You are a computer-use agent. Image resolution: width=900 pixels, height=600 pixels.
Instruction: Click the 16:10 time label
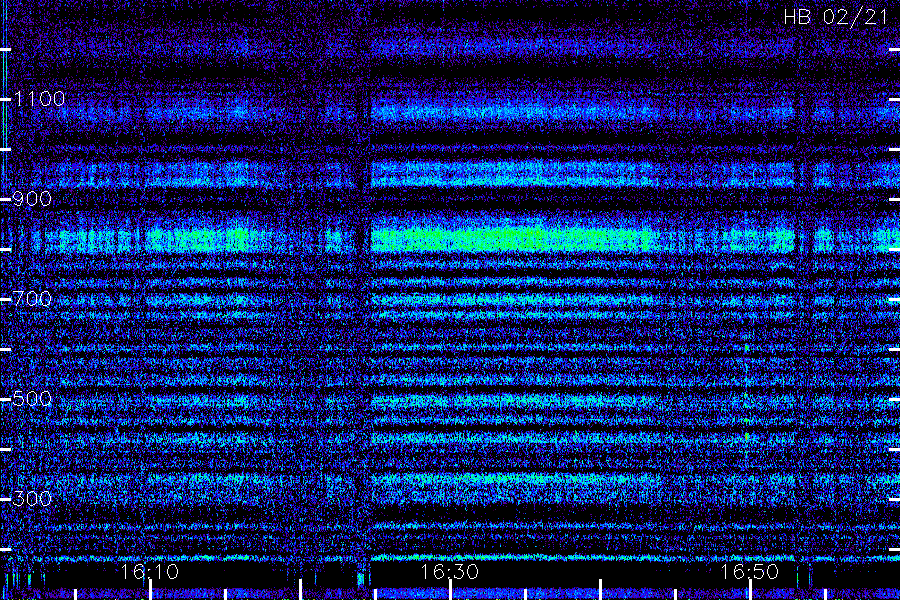[x=149, y=572]
